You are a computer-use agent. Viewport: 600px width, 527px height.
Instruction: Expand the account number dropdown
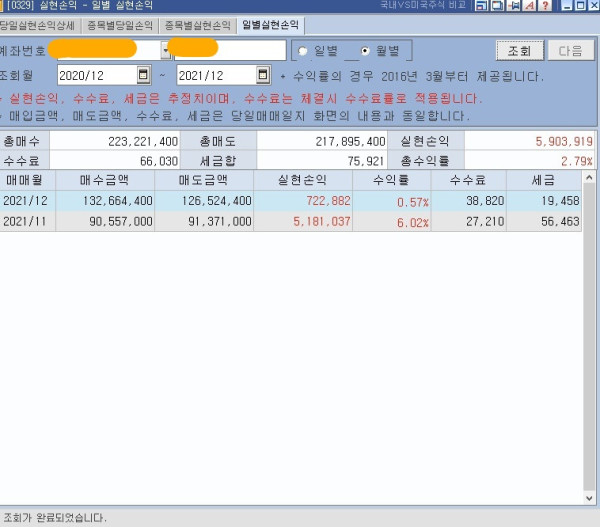click(x=166, y=51)
